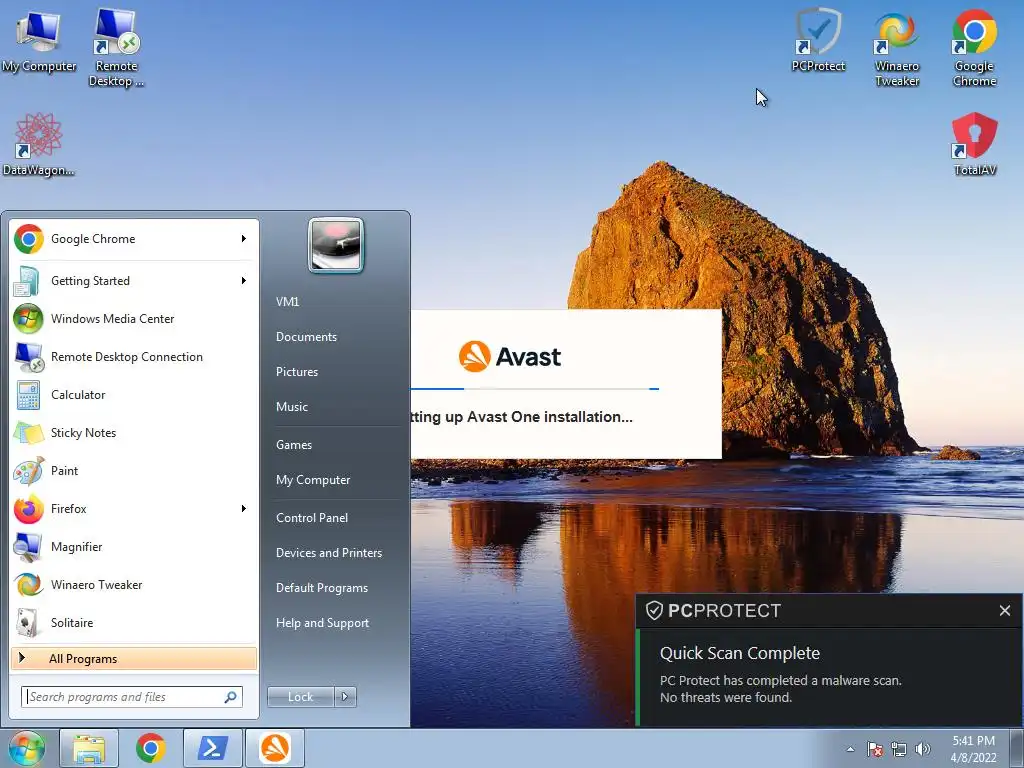Click the Search programs and files box
This screenshot has height=768, width=1024.
[131, 697]
